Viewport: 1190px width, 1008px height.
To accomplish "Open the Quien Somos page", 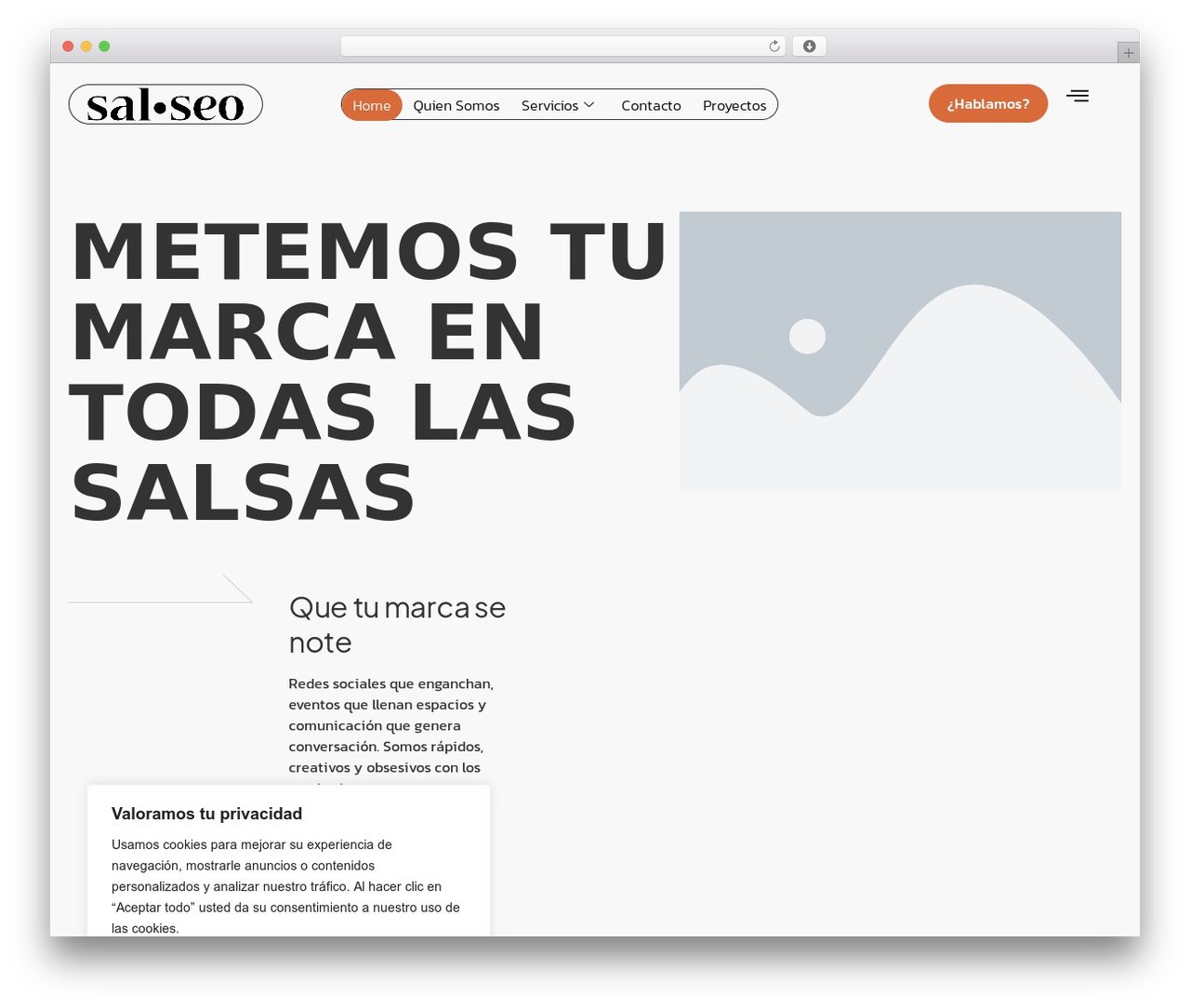I will (456, 105).
